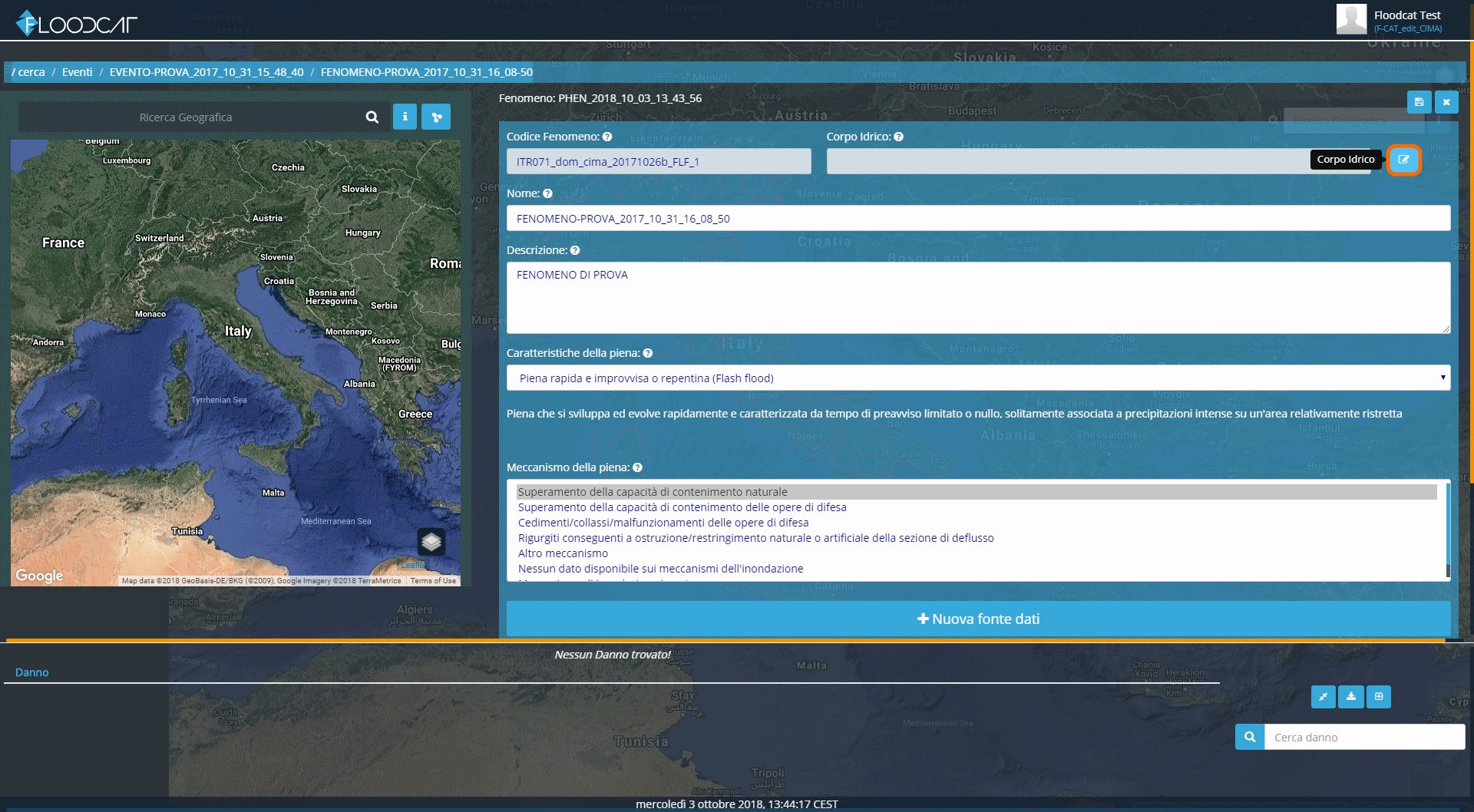
Task: Click the download icon in Danno toolbar
Action: (1351, 697)
